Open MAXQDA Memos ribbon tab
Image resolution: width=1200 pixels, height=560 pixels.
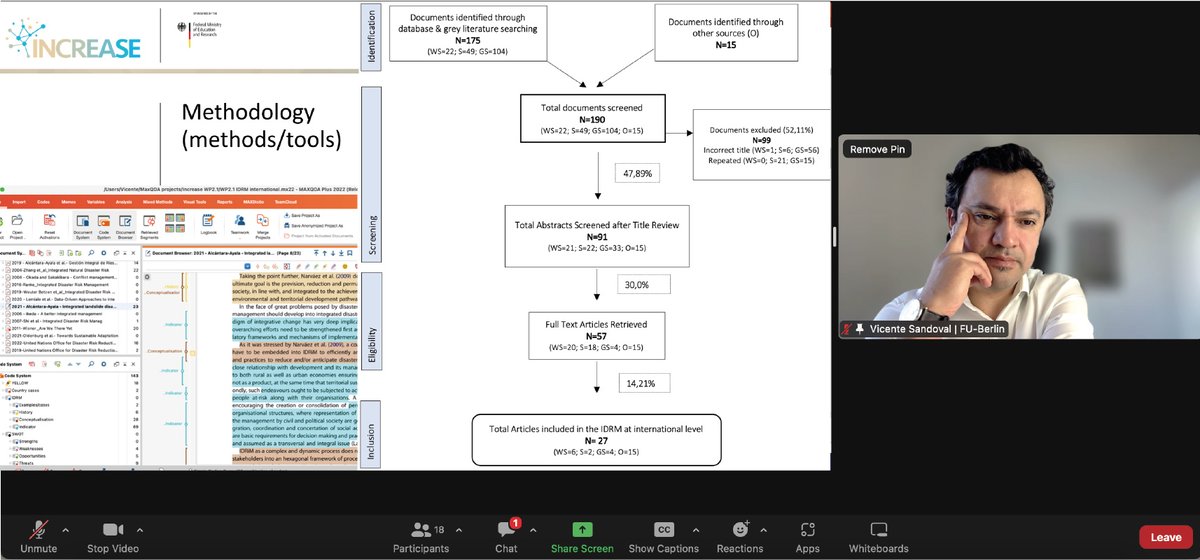[x=68, y=202]
